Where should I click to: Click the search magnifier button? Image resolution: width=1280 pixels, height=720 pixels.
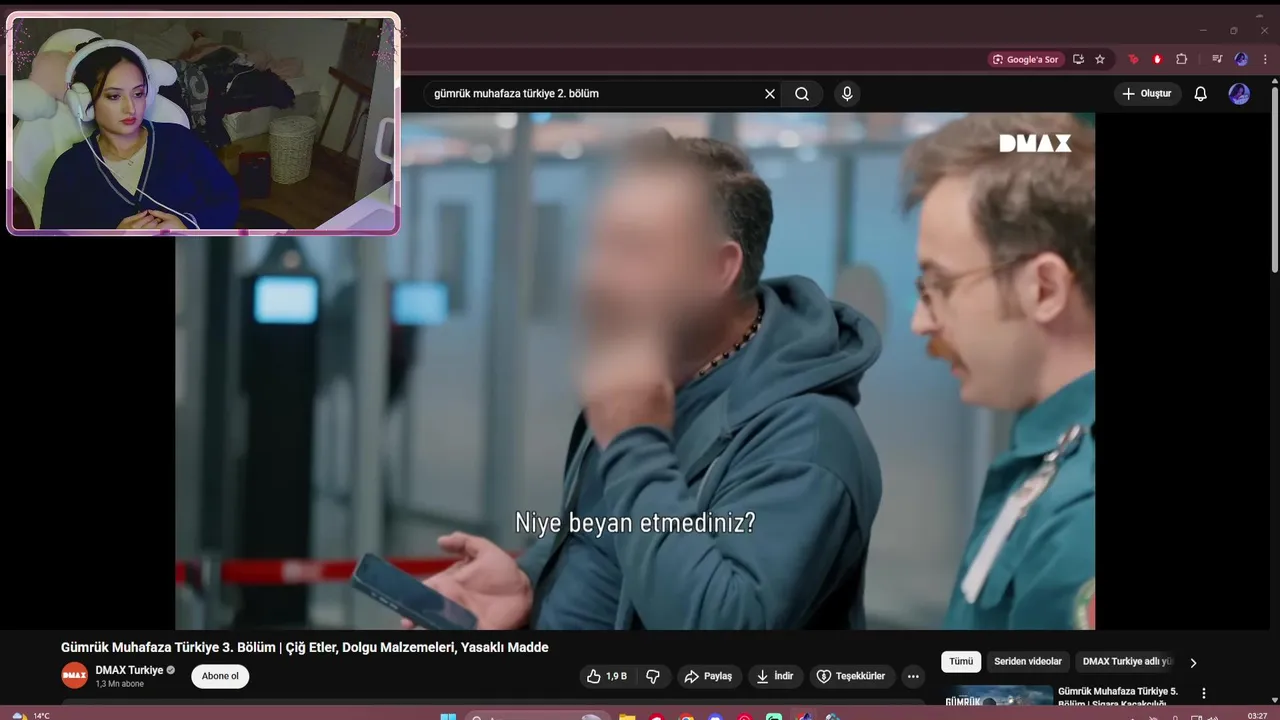point(802,94)
